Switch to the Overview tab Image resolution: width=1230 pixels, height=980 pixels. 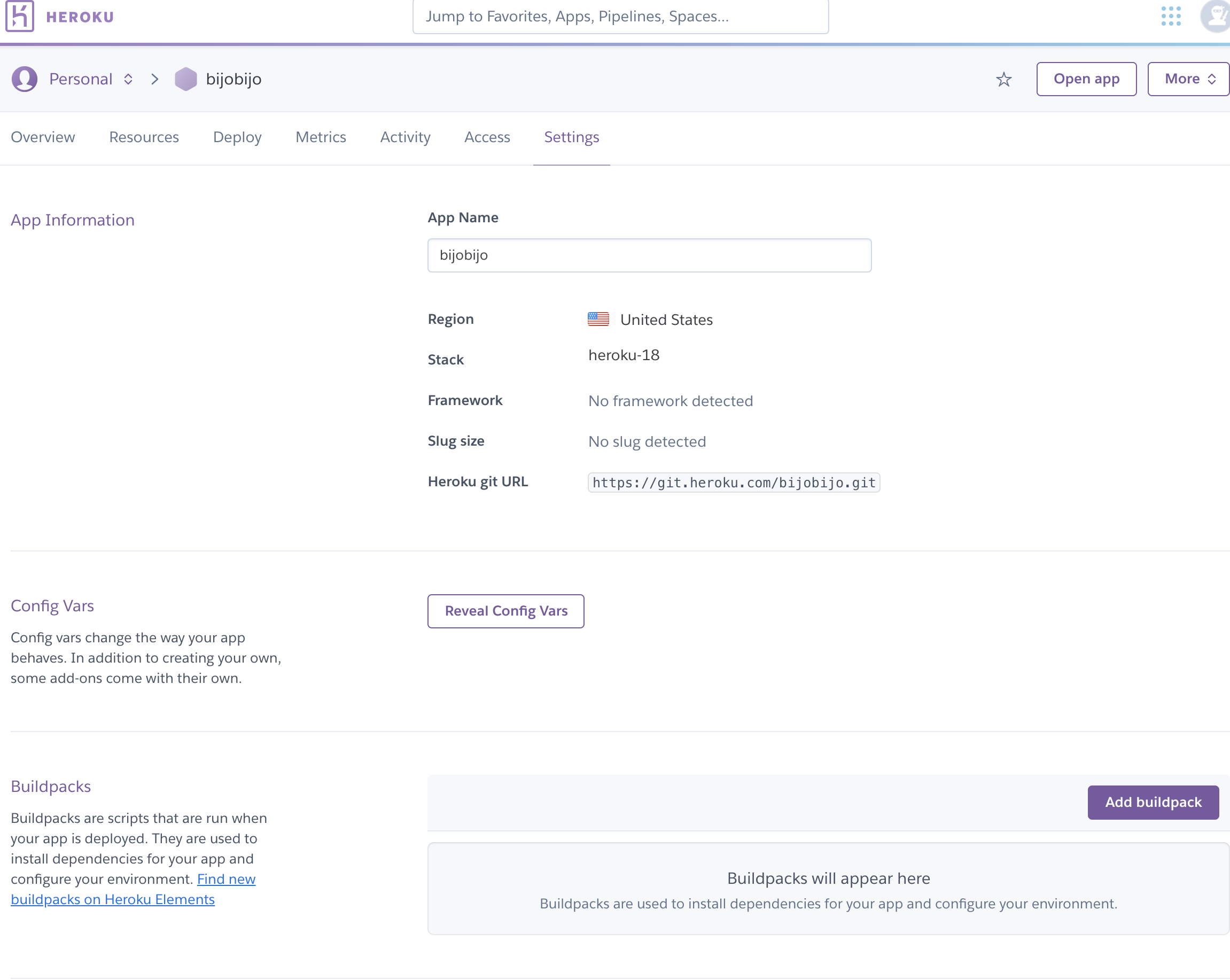point(43,137)
